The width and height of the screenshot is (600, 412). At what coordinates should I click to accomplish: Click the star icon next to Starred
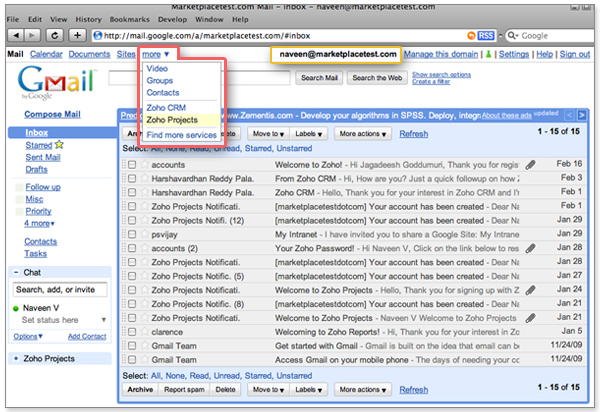59,145
